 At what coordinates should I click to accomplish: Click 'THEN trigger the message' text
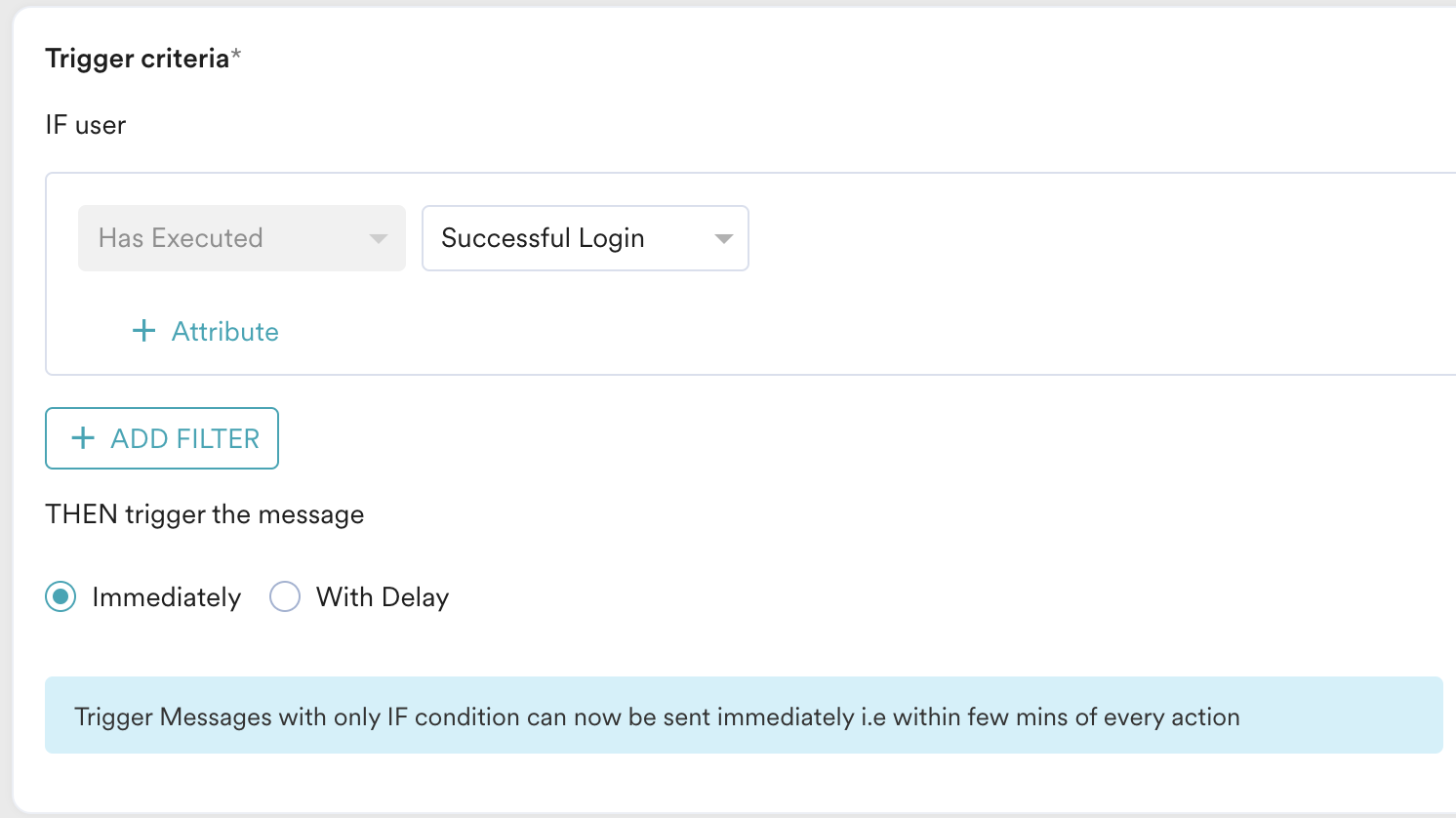tap(205, 514)
